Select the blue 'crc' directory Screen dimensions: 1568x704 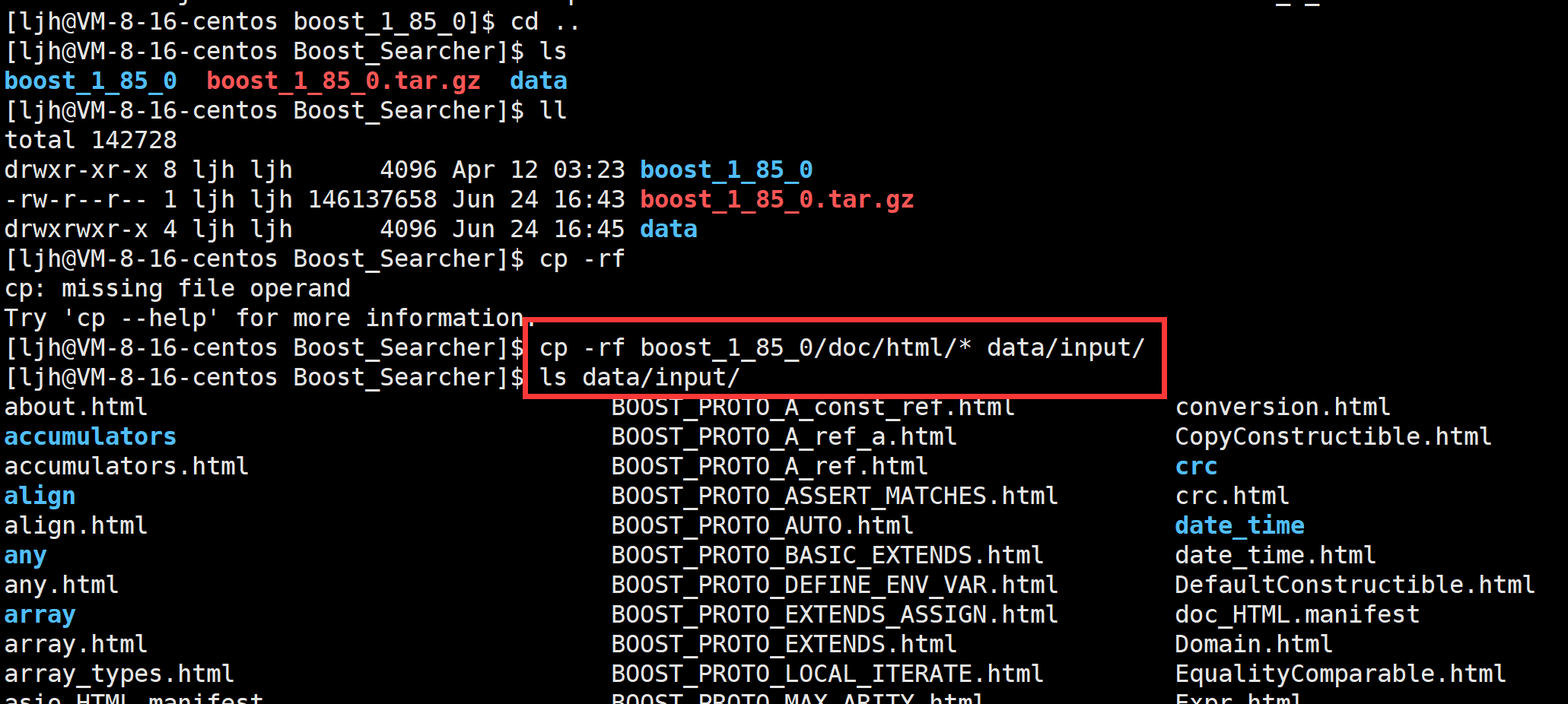click(1196, 466)
